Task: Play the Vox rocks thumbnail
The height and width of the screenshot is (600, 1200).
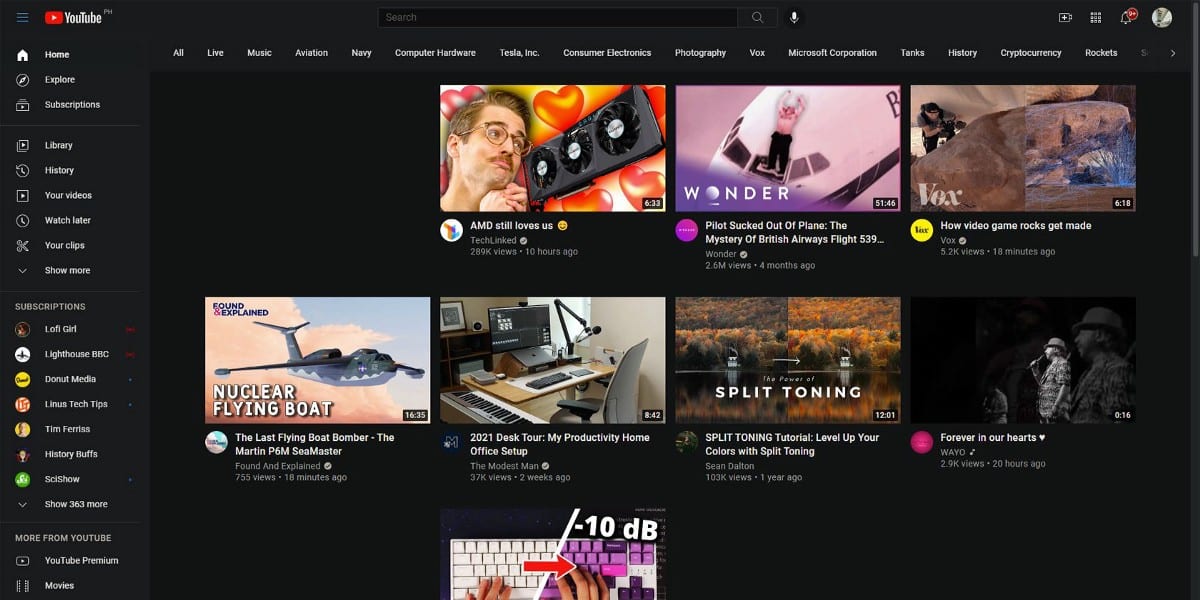Action: 1023,148
